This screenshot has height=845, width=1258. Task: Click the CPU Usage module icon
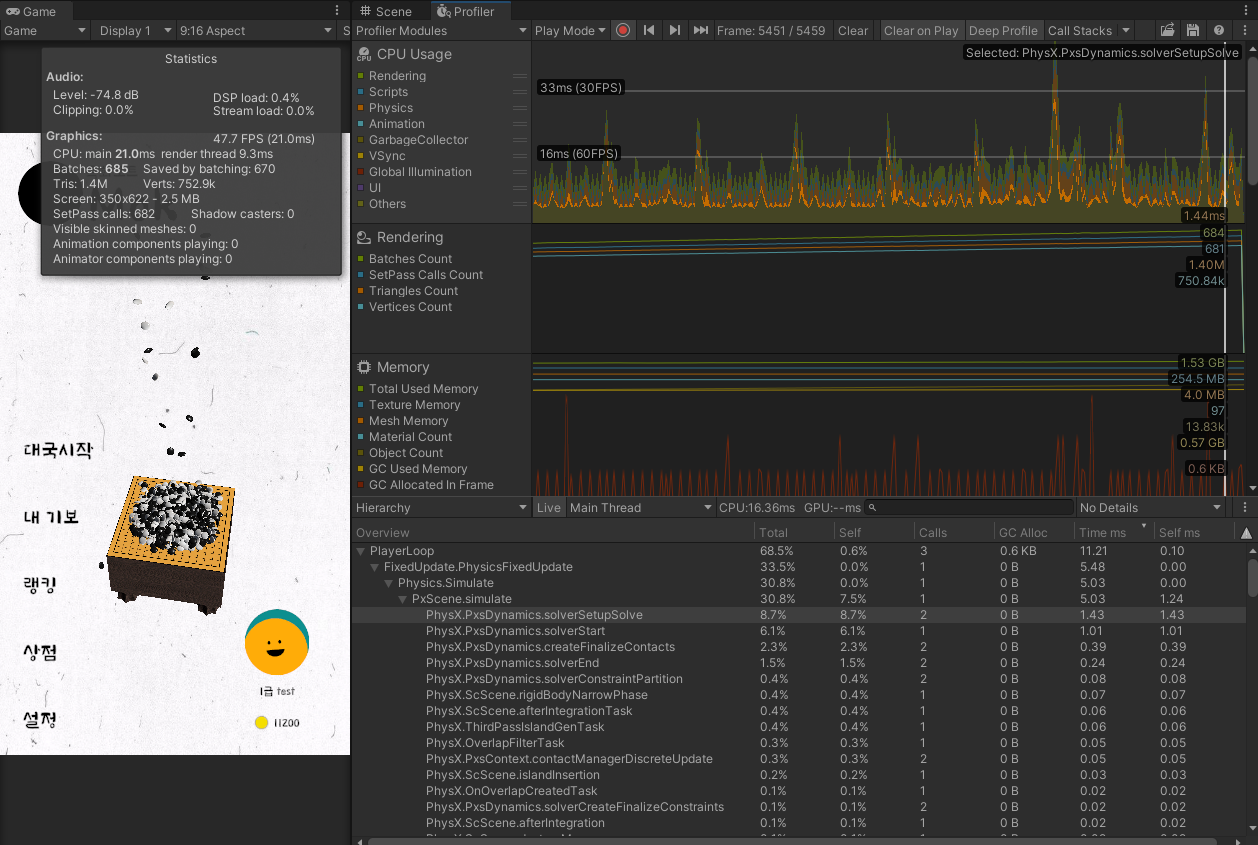click(365, 54)
